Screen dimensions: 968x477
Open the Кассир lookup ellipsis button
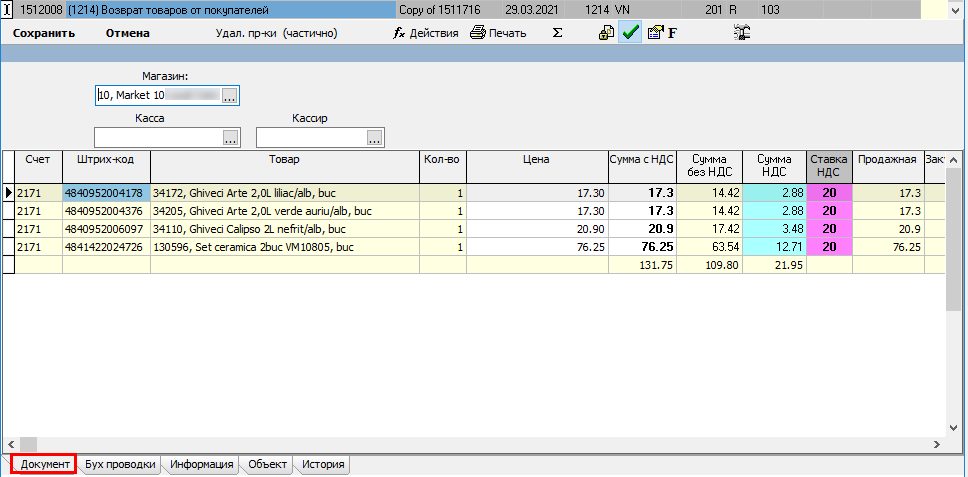pos(374,137)
